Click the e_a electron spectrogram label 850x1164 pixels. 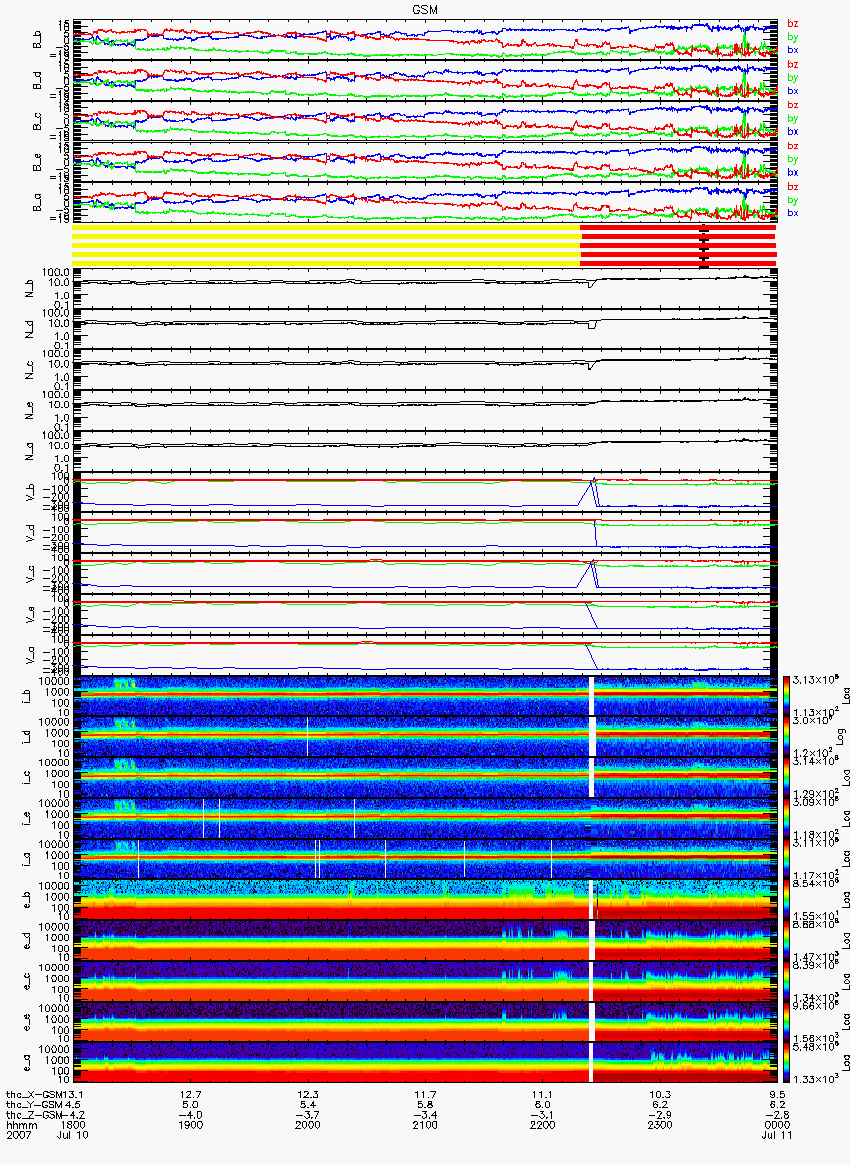pos(25,1065)
